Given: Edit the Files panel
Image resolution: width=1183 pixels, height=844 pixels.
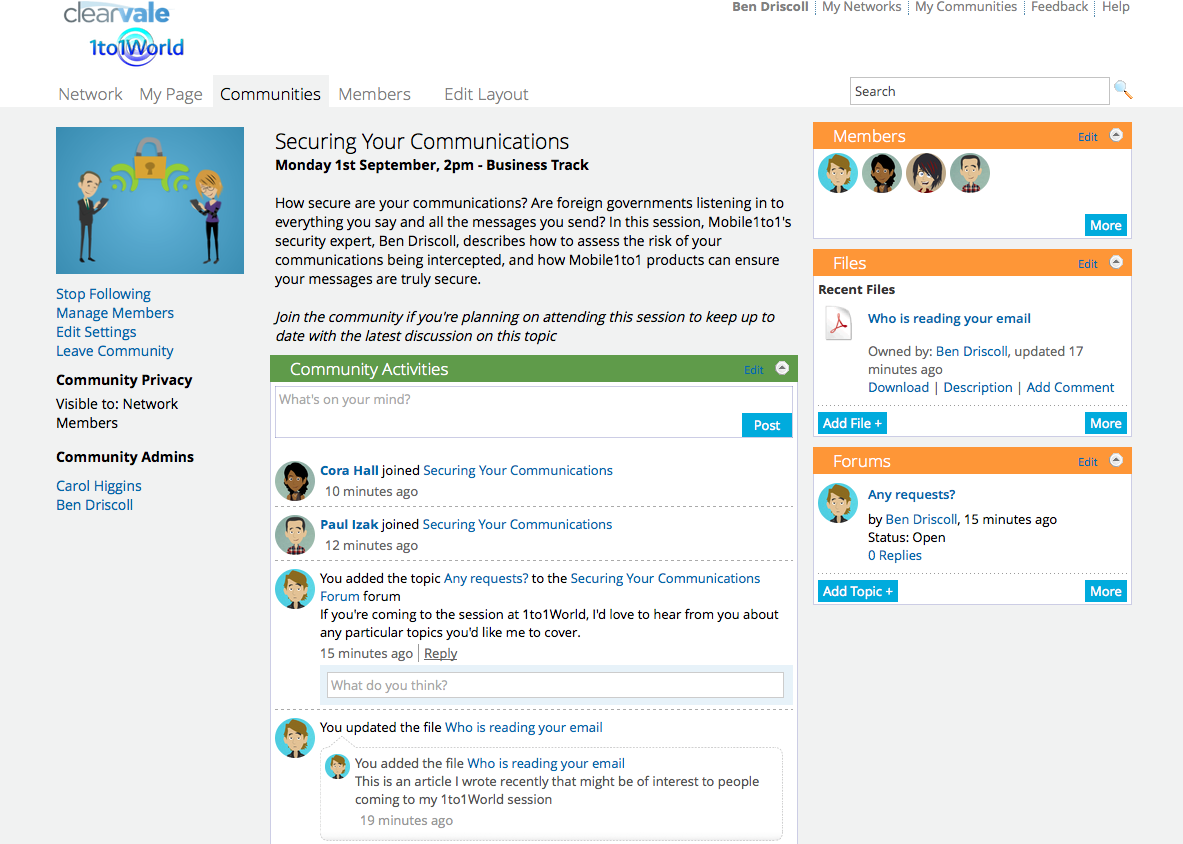Looking at the screenshot, I should [1087, 264].
